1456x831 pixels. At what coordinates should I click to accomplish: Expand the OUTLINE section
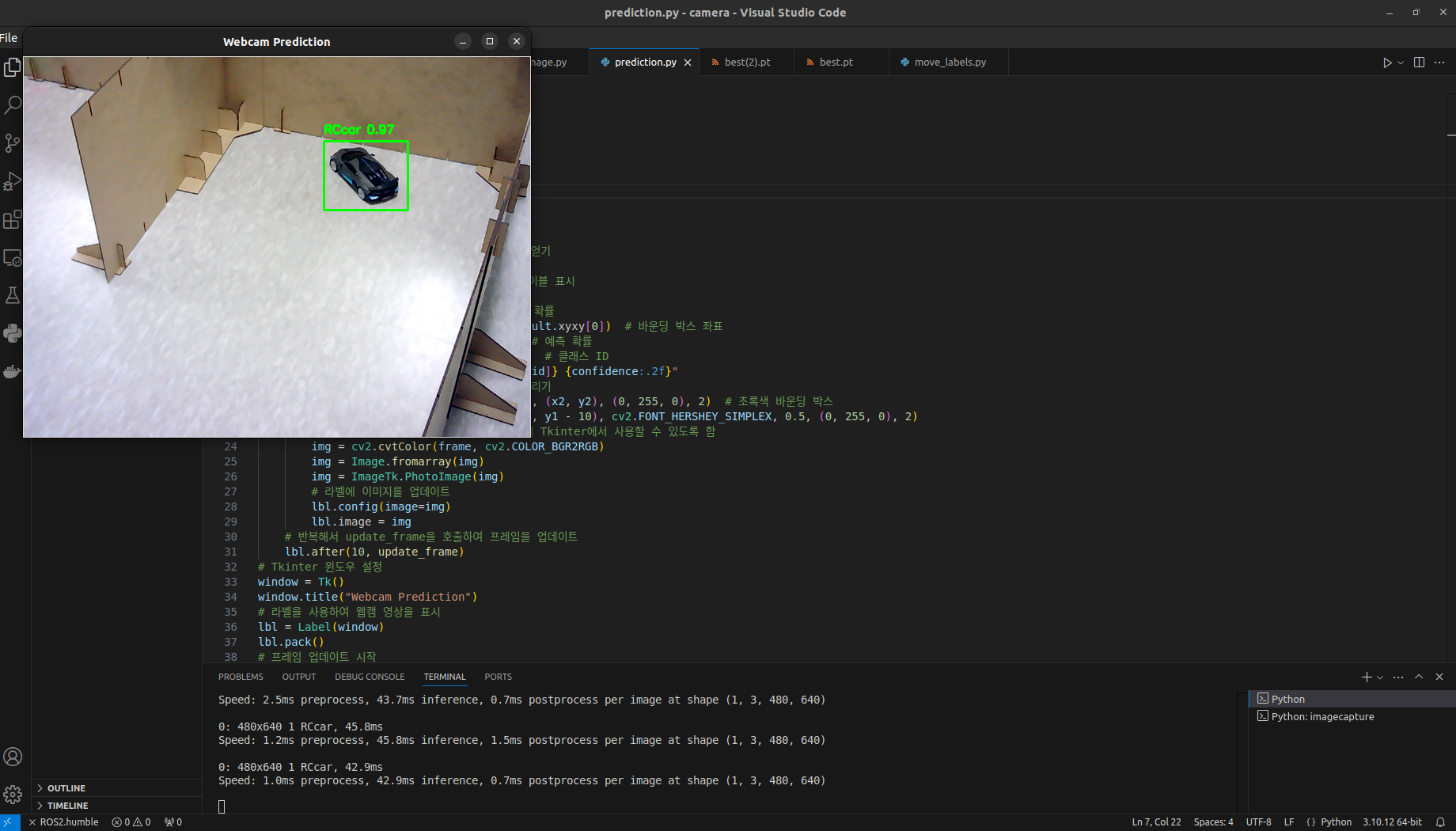click(117, 788)
